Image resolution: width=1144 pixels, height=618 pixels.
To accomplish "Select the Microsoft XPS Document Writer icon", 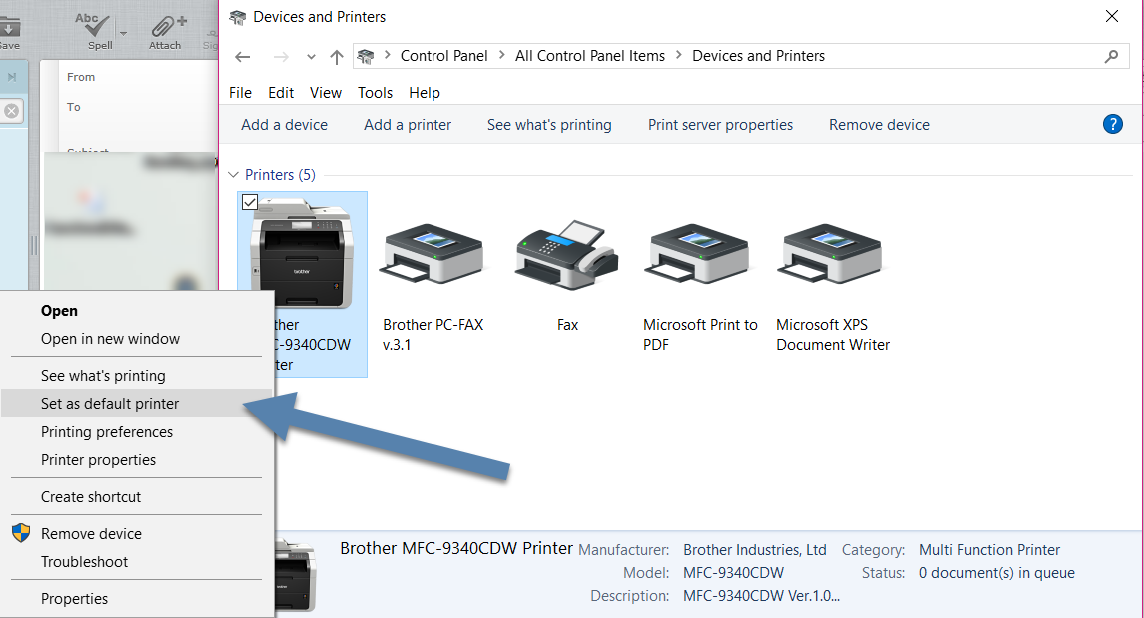I will 830,254.
